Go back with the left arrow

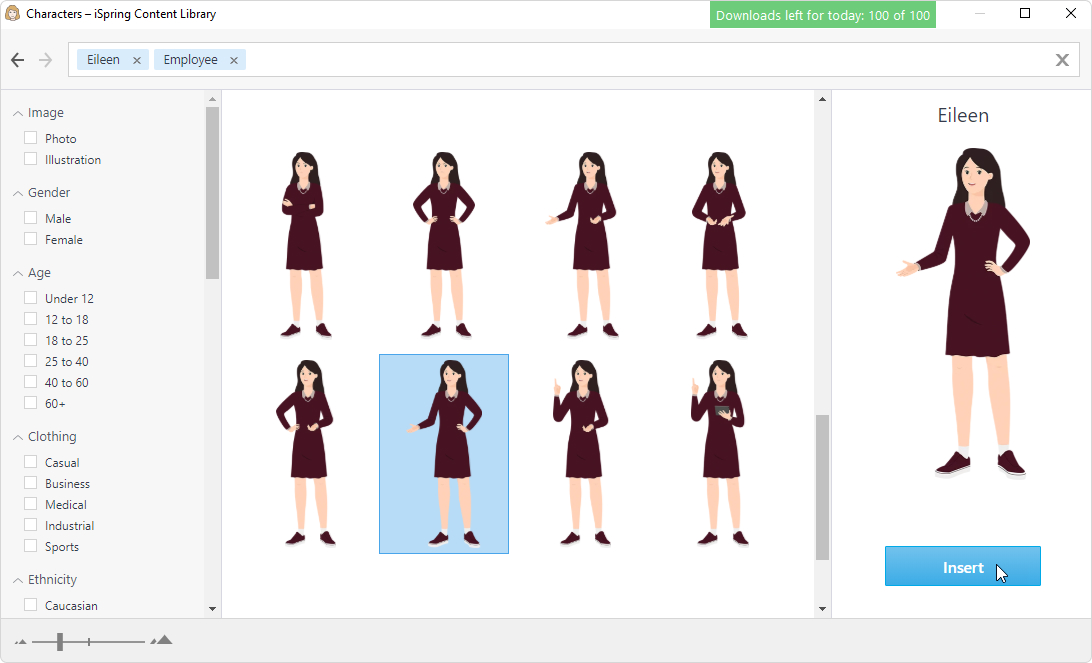(18, 60)
